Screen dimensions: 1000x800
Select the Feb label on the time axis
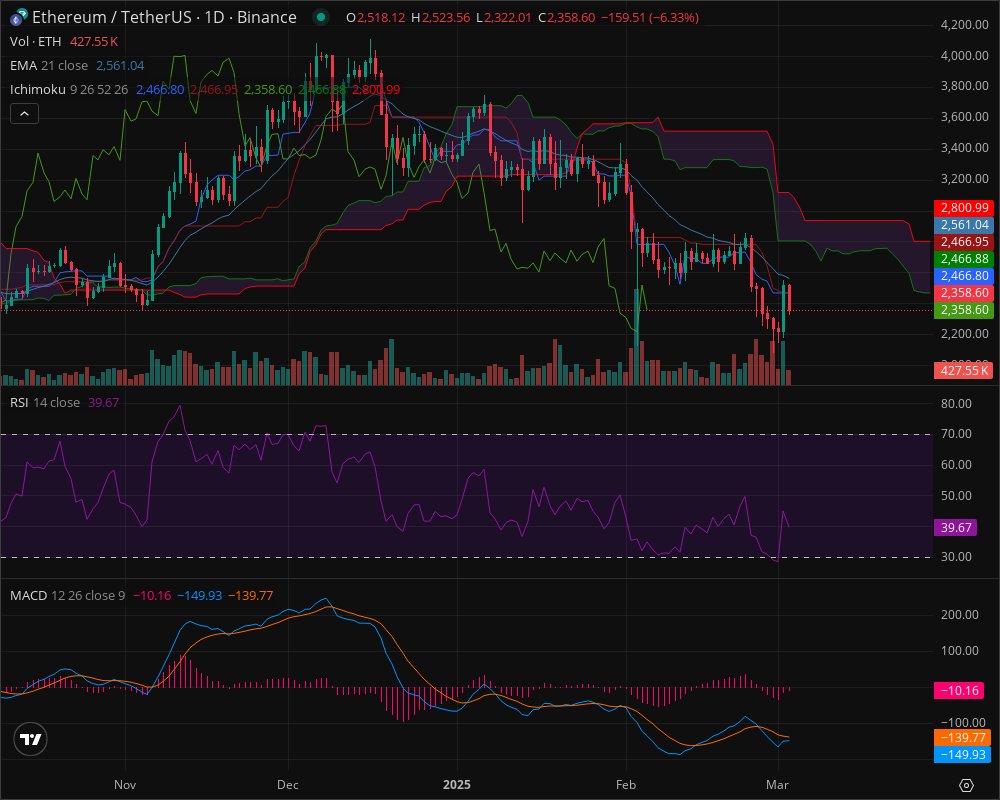tap(624, 786)
